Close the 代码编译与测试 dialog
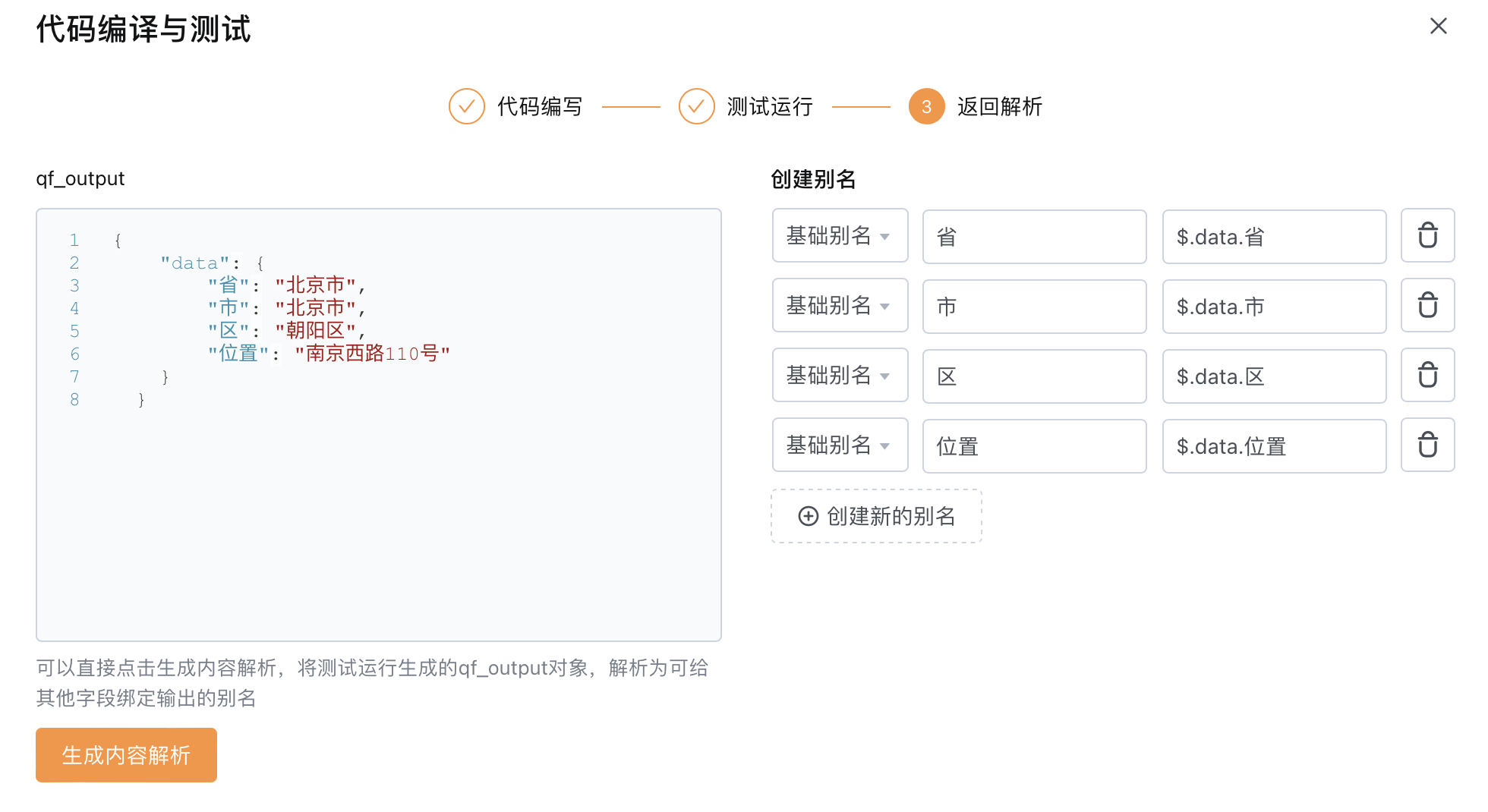 click(x=1438, y=27)
